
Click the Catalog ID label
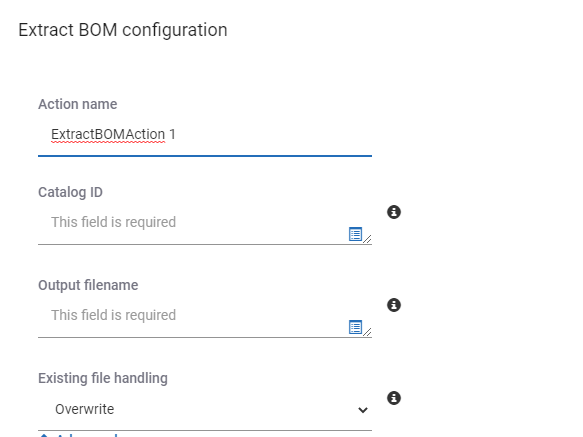pos(70,192)
